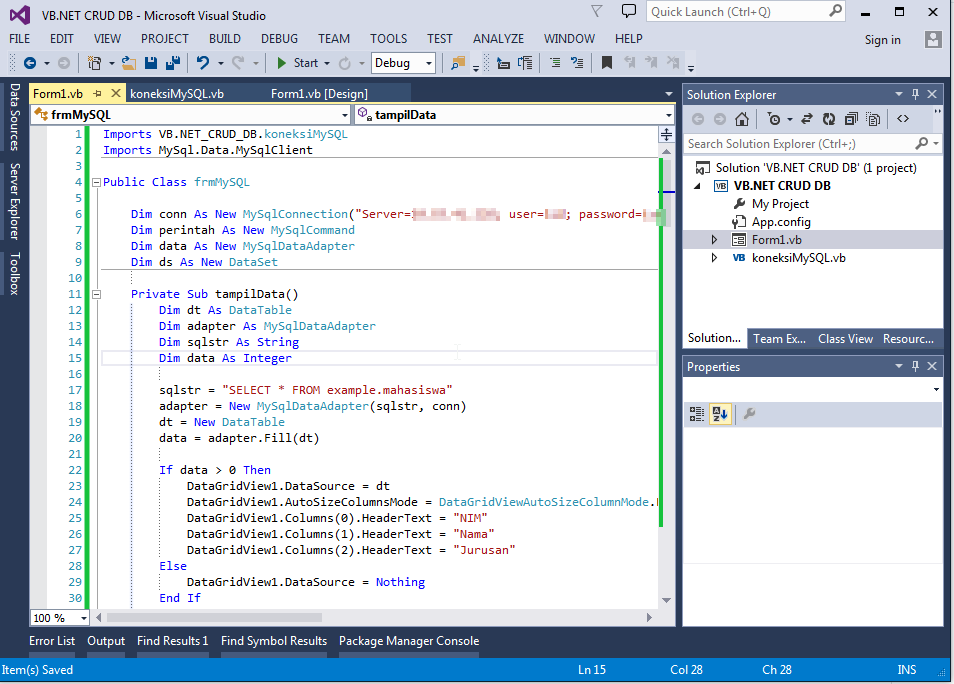Undo the last edit with Undo icon

coord(203,63)
